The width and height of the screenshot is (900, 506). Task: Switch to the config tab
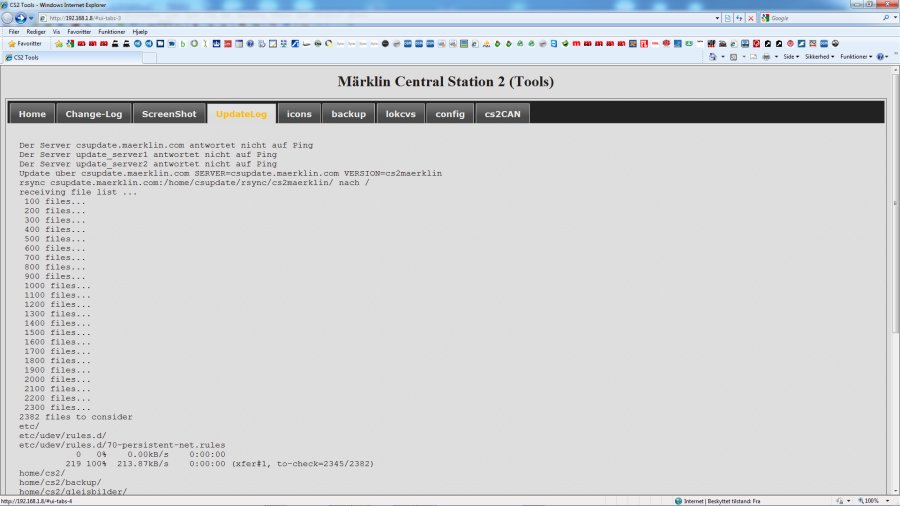point(450,114)
